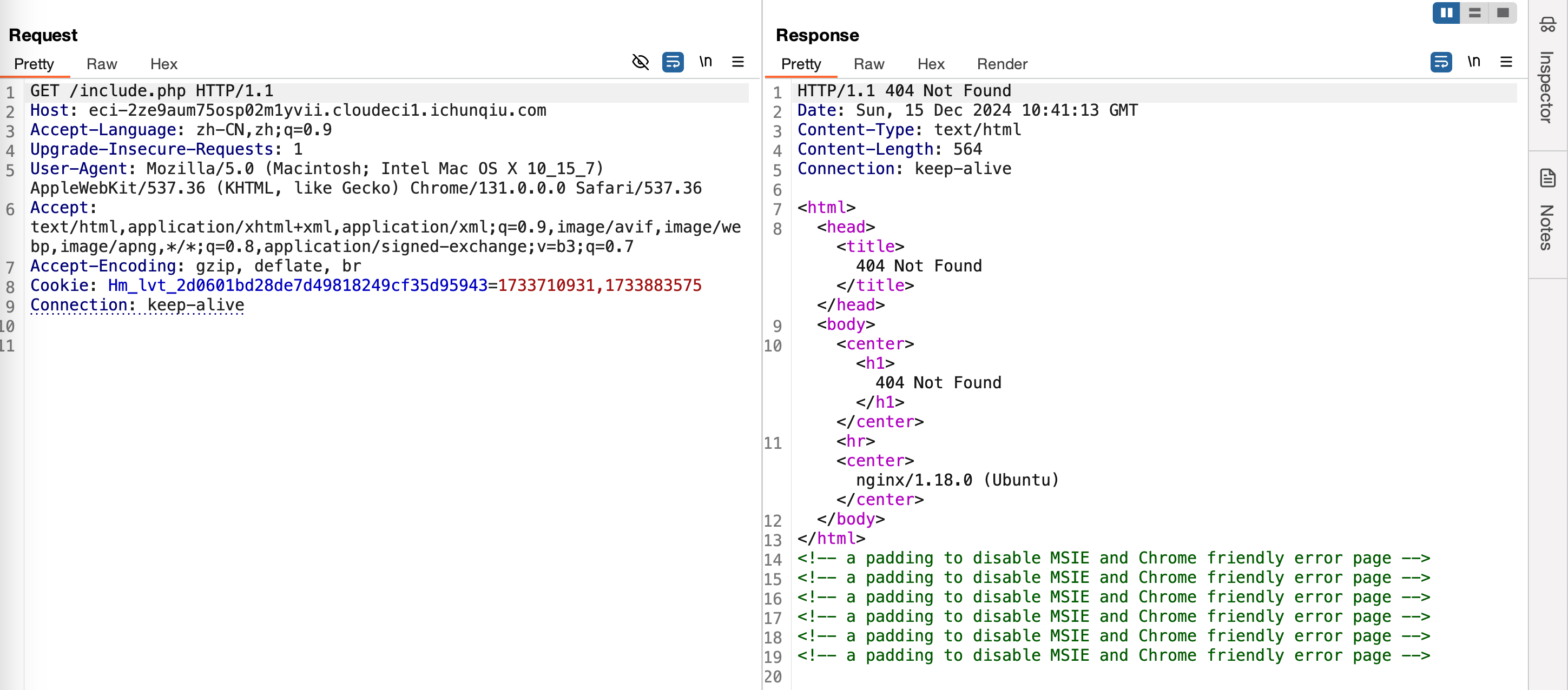Switch Request view to Hex tab
This screenshot has height=690, width=1568.
tap(164, 64)
